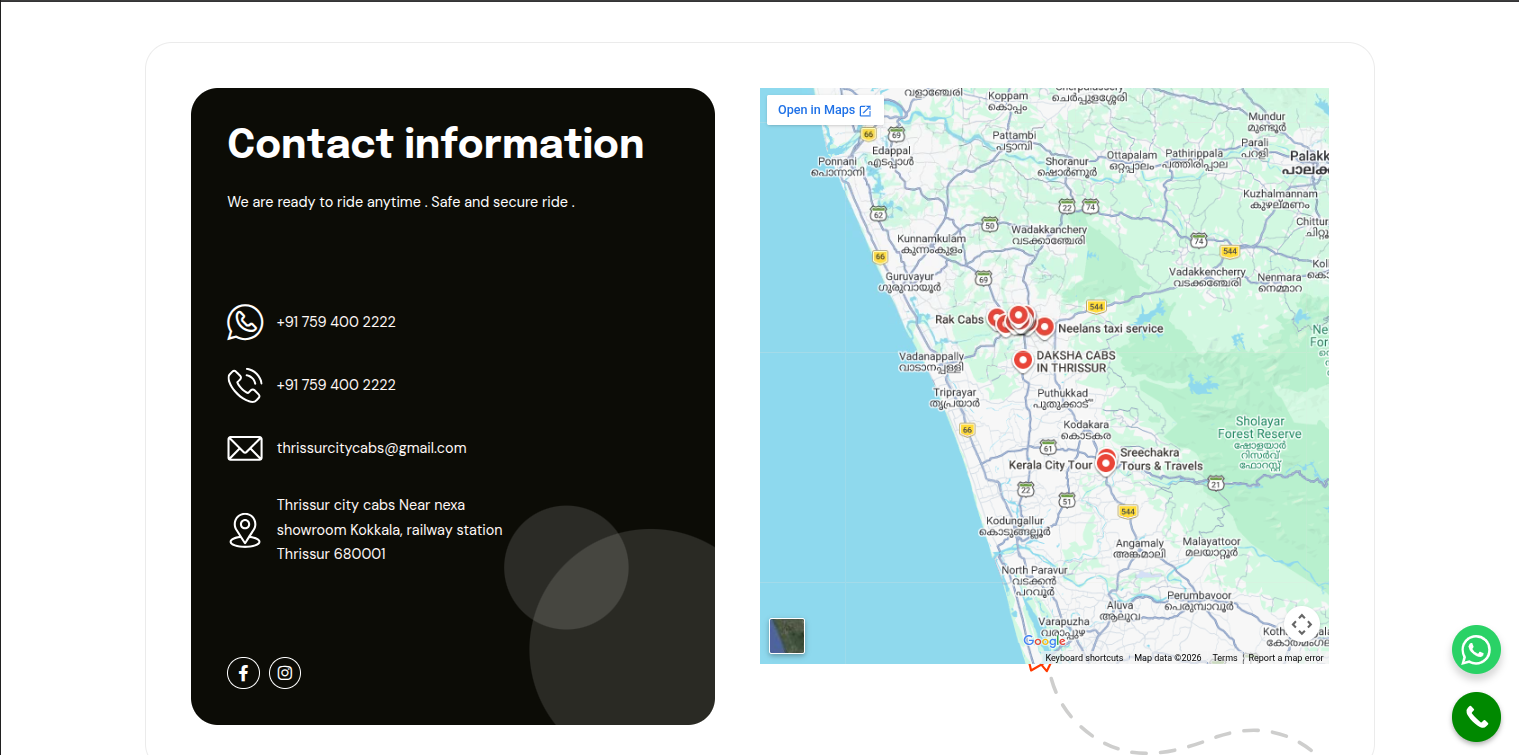
Task: Click the location pin icon near the address
Action: [x=245, y=530]
